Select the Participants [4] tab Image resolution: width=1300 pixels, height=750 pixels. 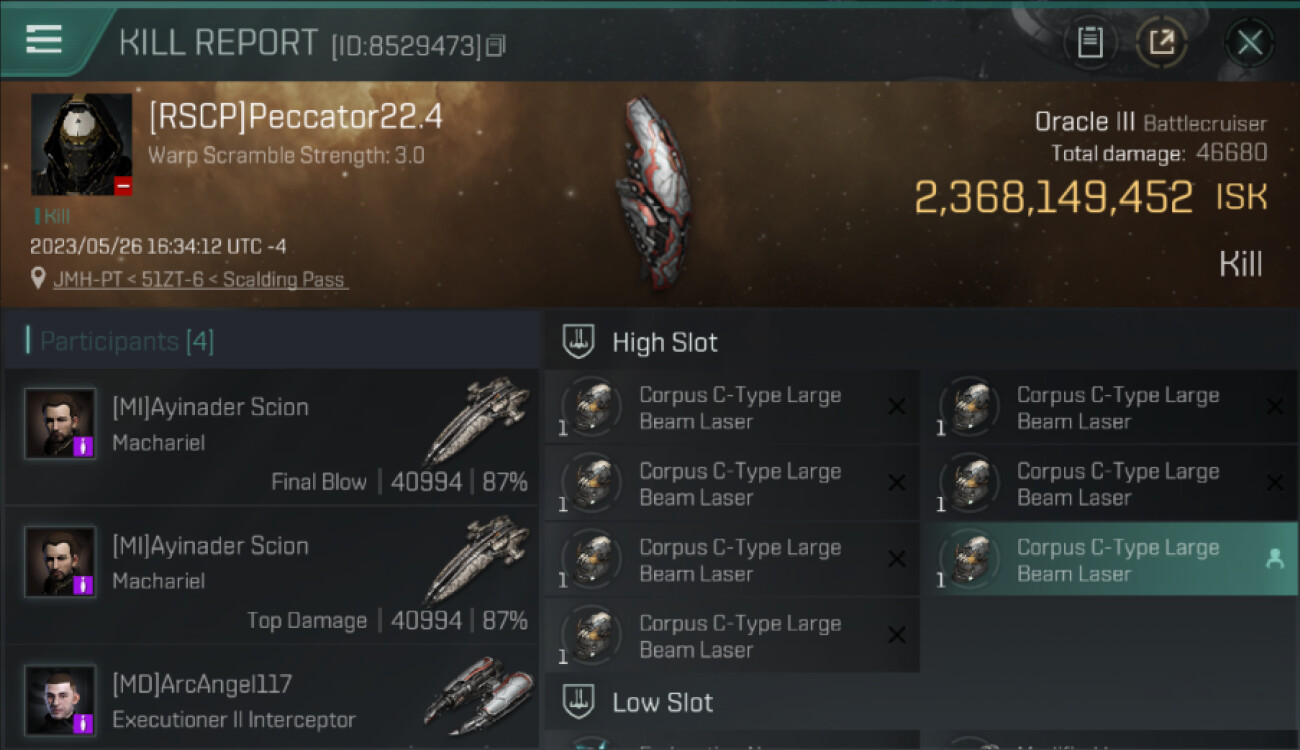click(x=126, y=342)
